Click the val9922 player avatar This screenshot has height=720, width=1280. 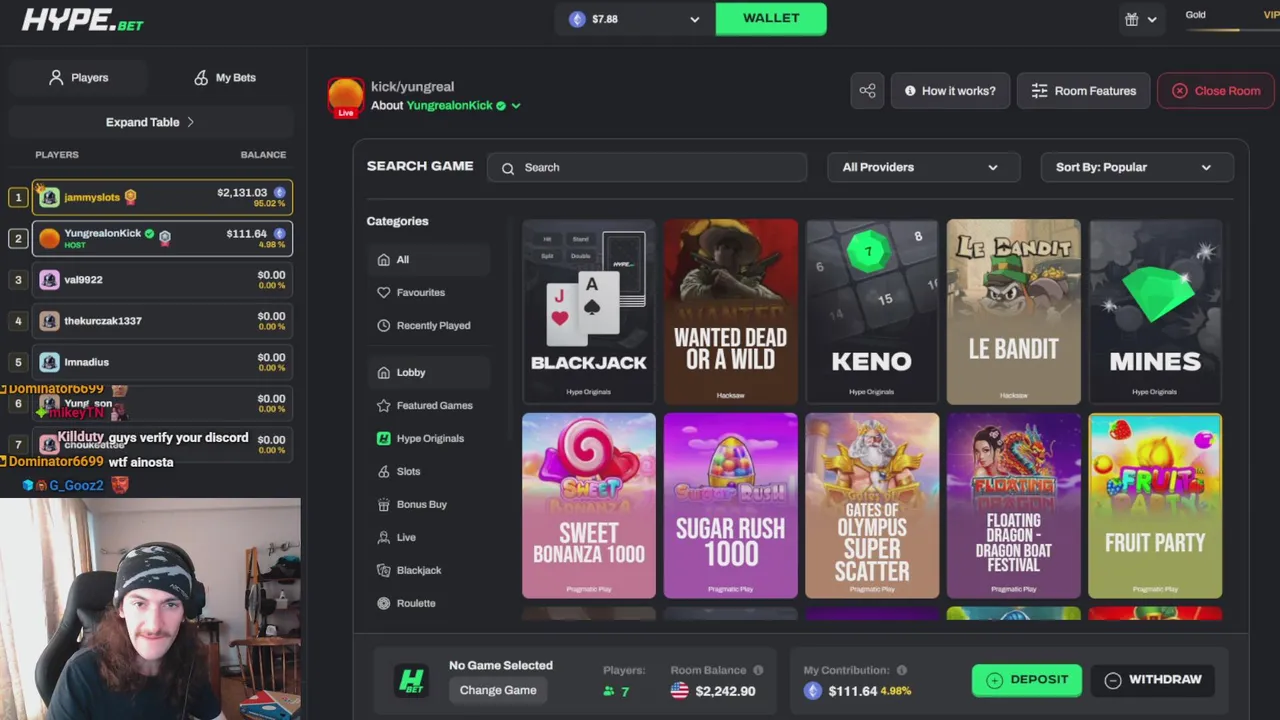[49, 280]
